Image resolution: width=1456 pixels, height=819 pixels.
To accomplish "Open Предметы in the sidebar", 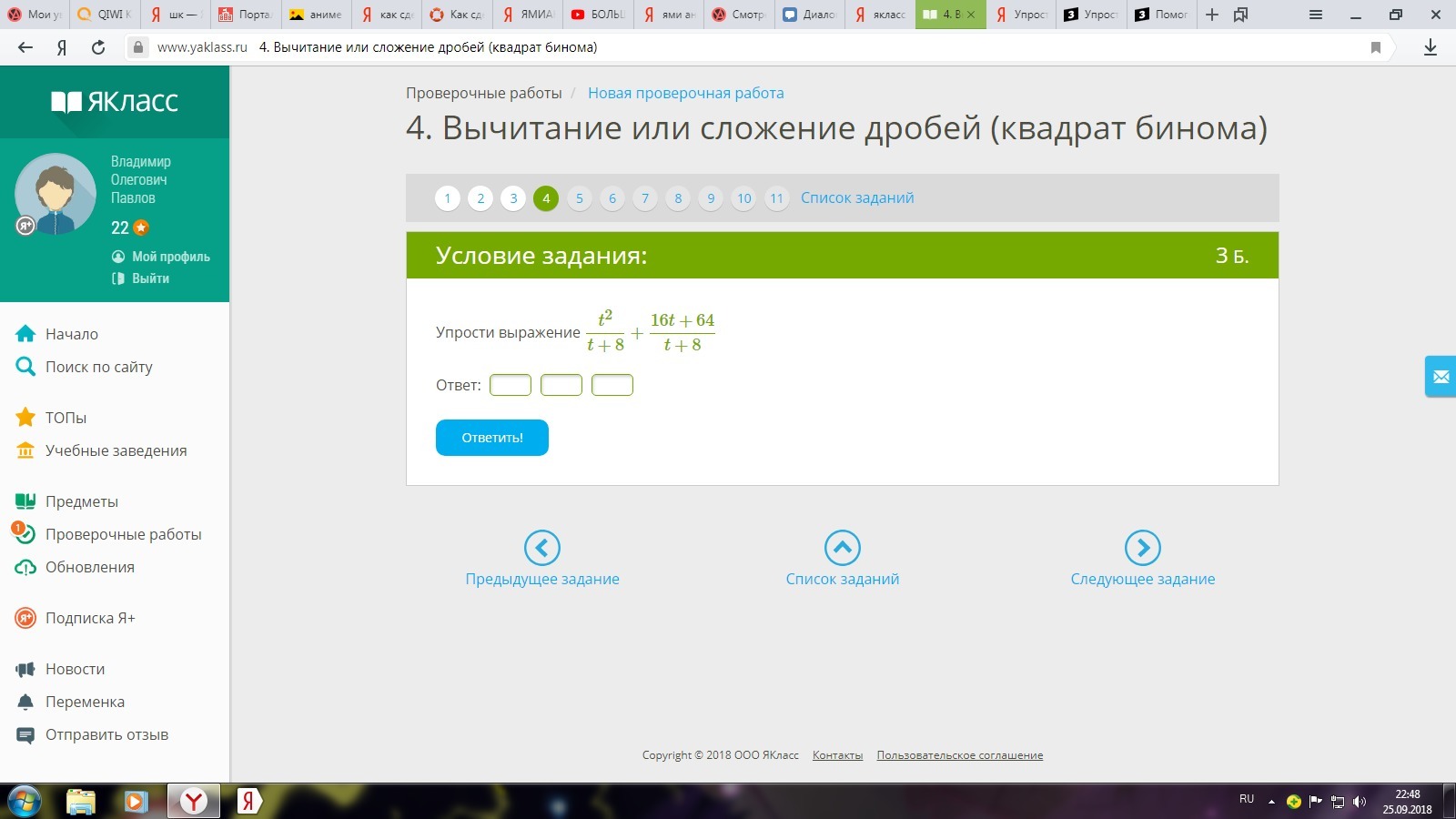I will tap(82, 501).
